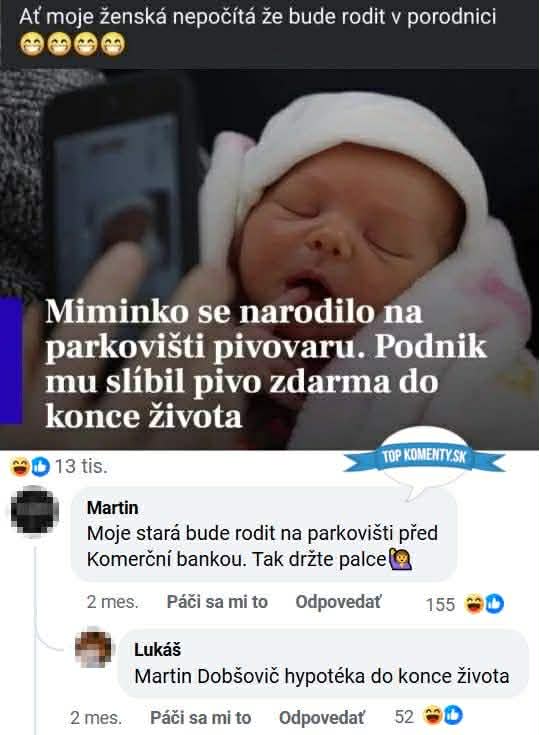Image resolution: width=539 pixels, height=735 pixels.
Task: Open the baby article image
Action: [270, 259]
